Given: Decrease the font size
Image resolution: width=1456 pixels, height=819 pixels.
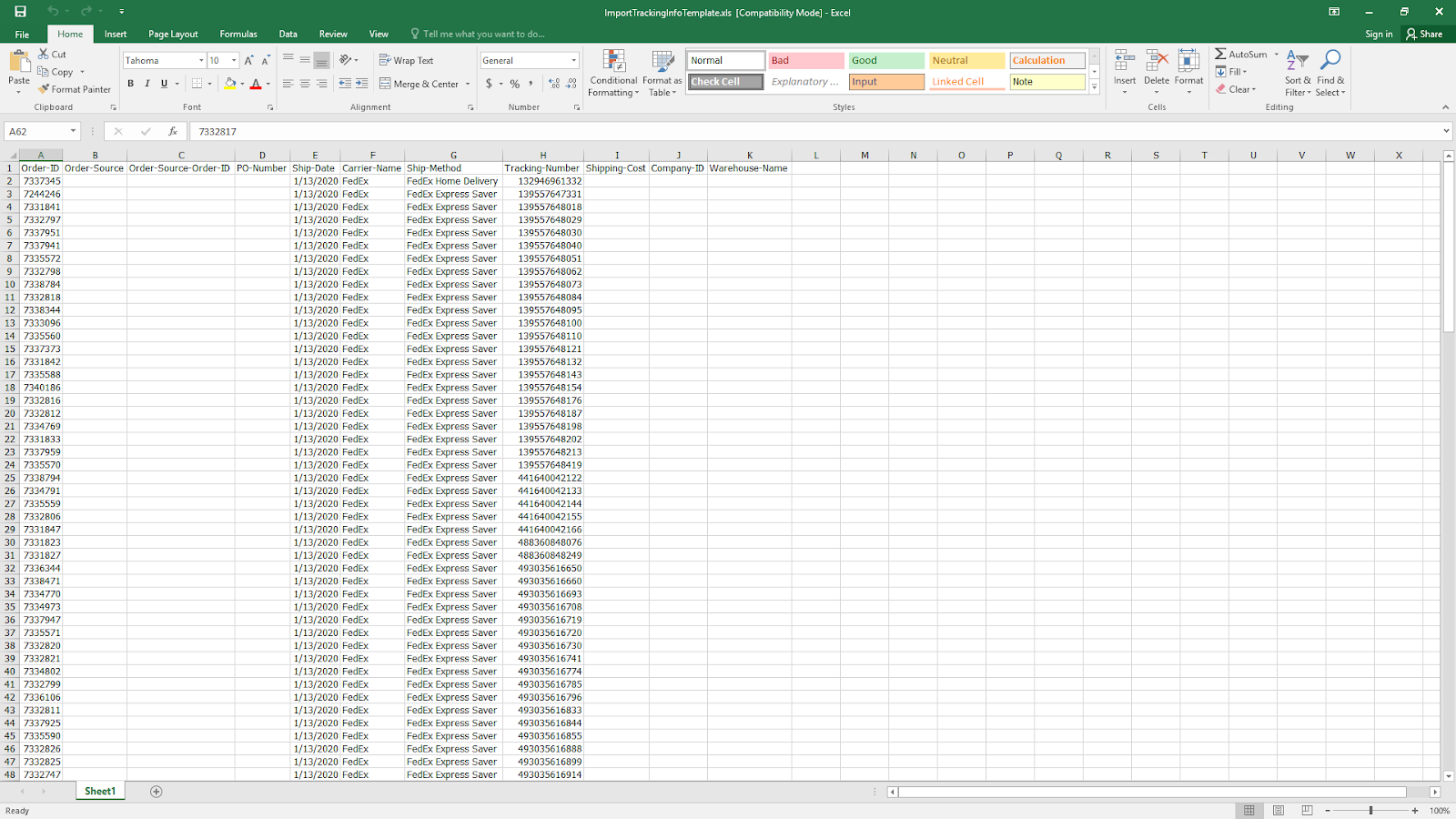Looking at the screenshot, I should [266, 60].
